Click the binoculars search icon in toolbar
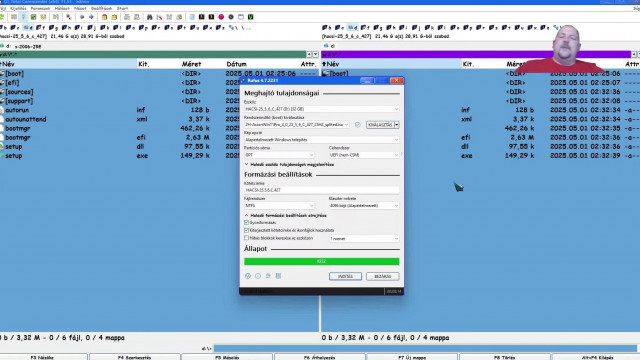The height and width of the screenshot is (360, 640). pos(149,17)
